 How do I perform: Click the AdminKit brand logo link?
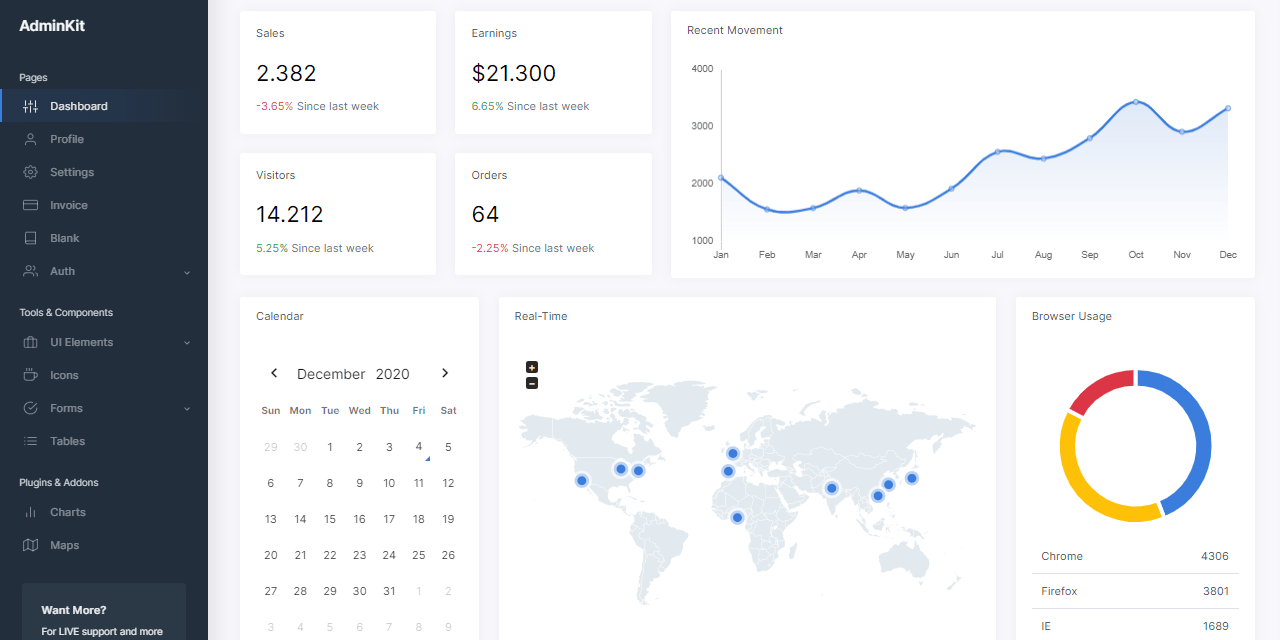[x=52, y=26]
